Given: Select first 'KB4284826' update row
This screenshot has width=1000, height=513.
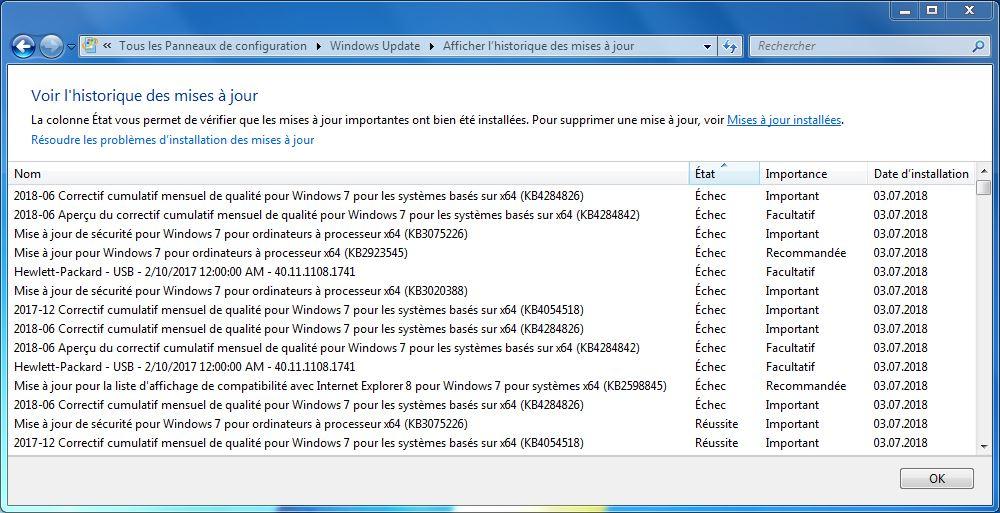Looking at the screenshot, I should pos(492,195).
